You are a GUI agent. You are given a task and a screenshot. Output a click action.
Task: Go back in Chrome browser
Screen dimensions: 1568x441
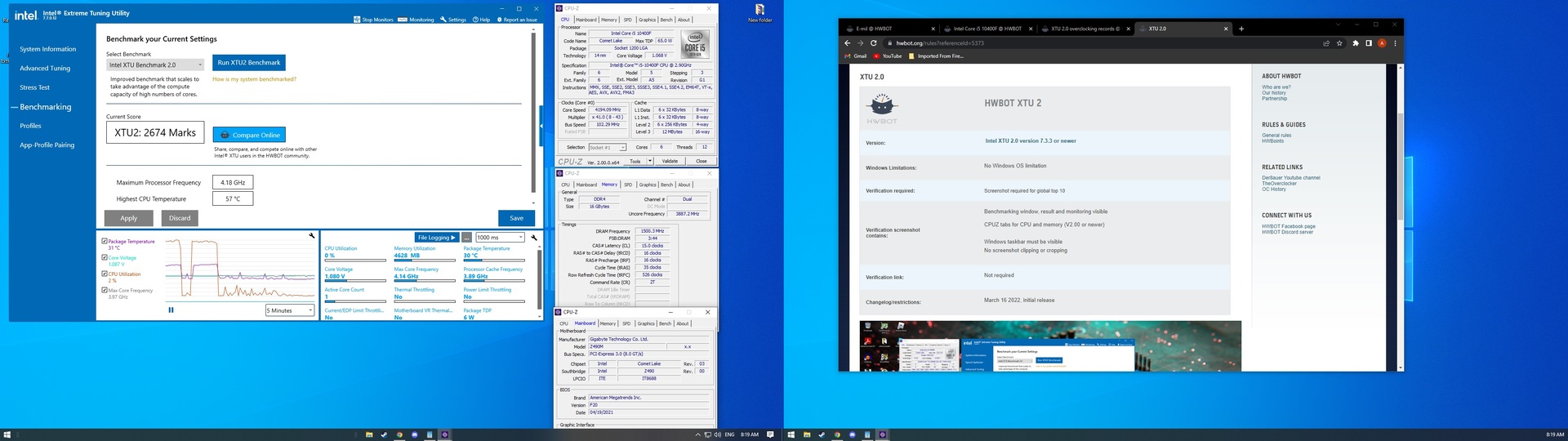847,43
